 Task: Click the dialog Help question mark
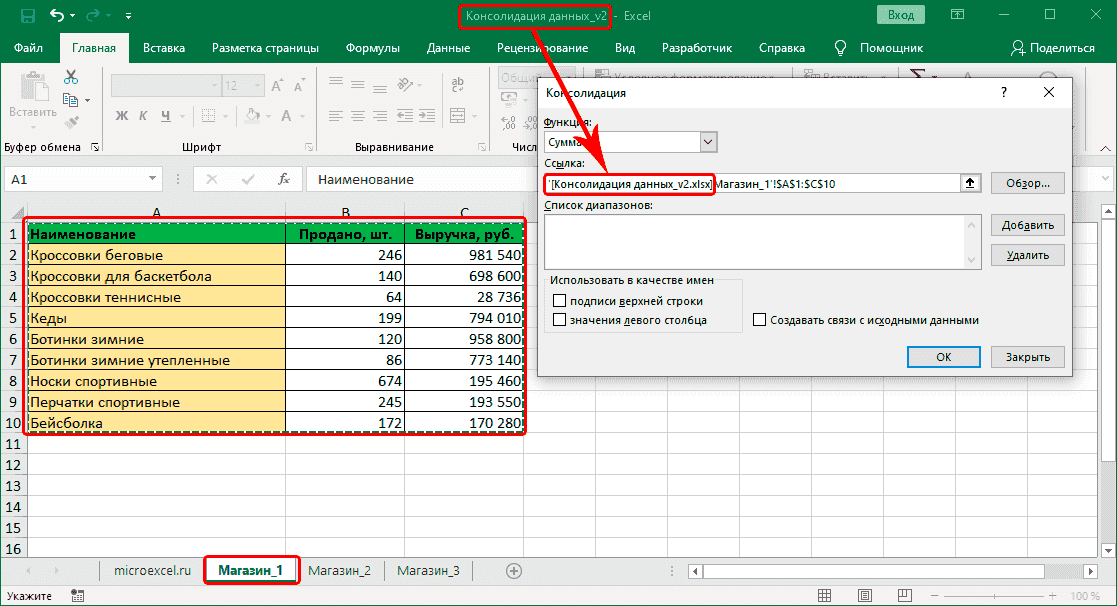(x=1003, y=92)
